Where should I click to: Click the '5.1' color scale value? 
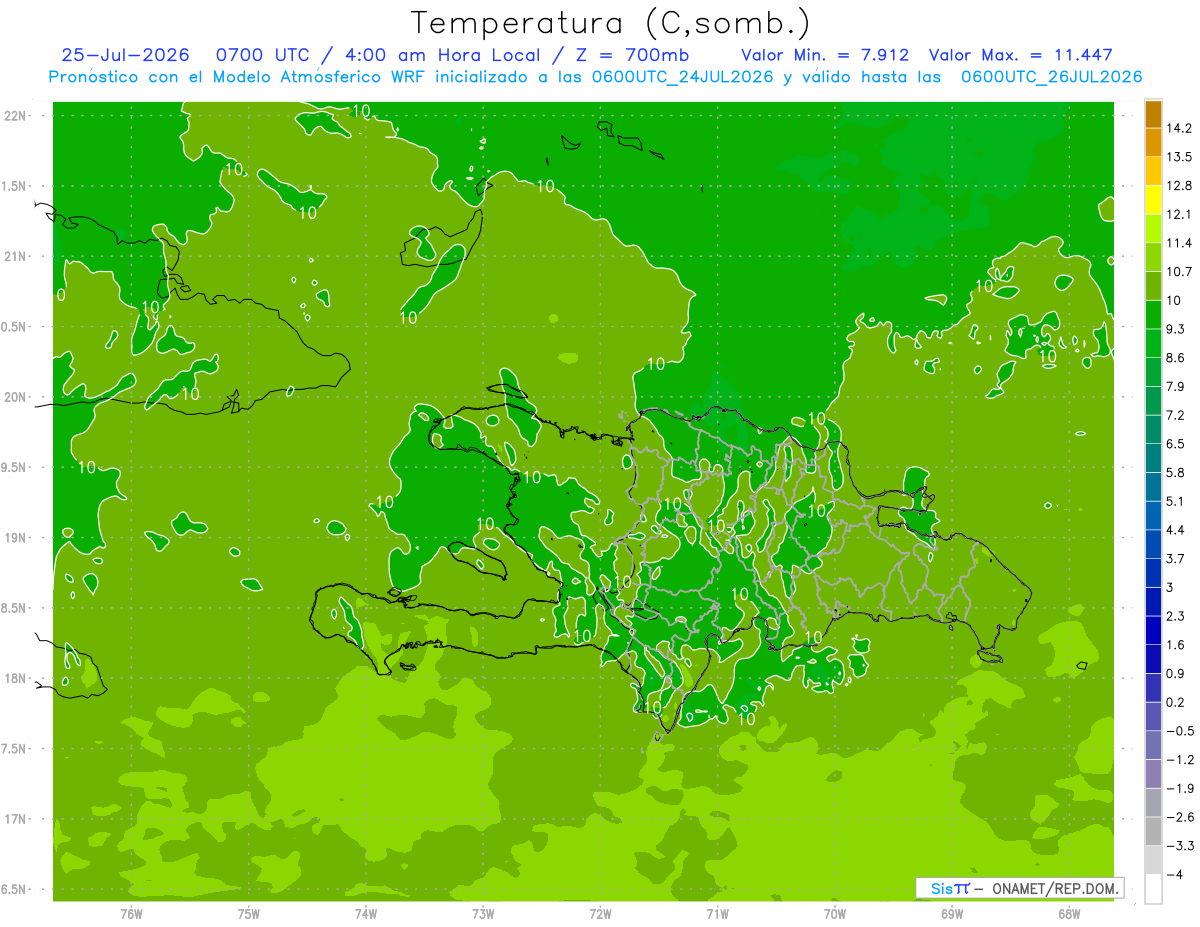[x=1176, y=501]
